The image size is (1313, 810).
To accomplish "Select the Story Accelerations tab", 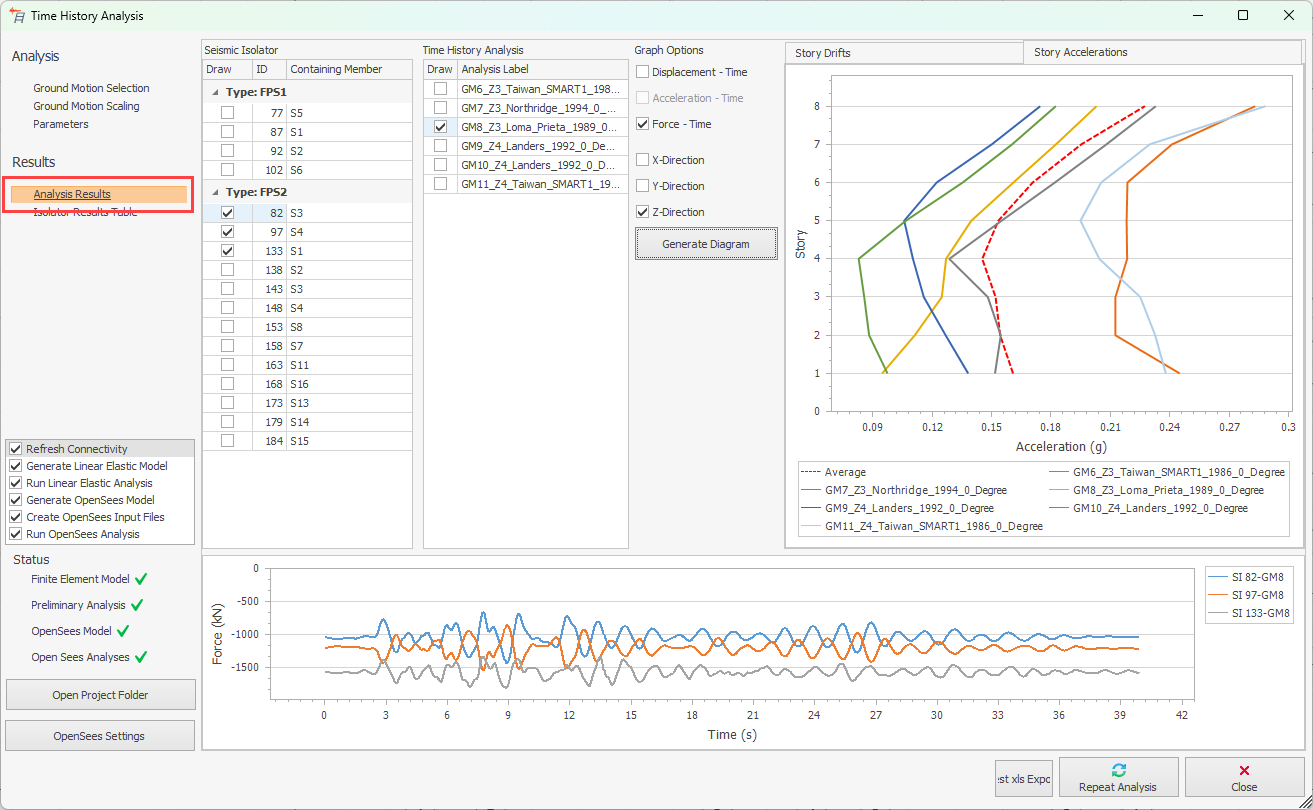I will tap(1080, 52).
